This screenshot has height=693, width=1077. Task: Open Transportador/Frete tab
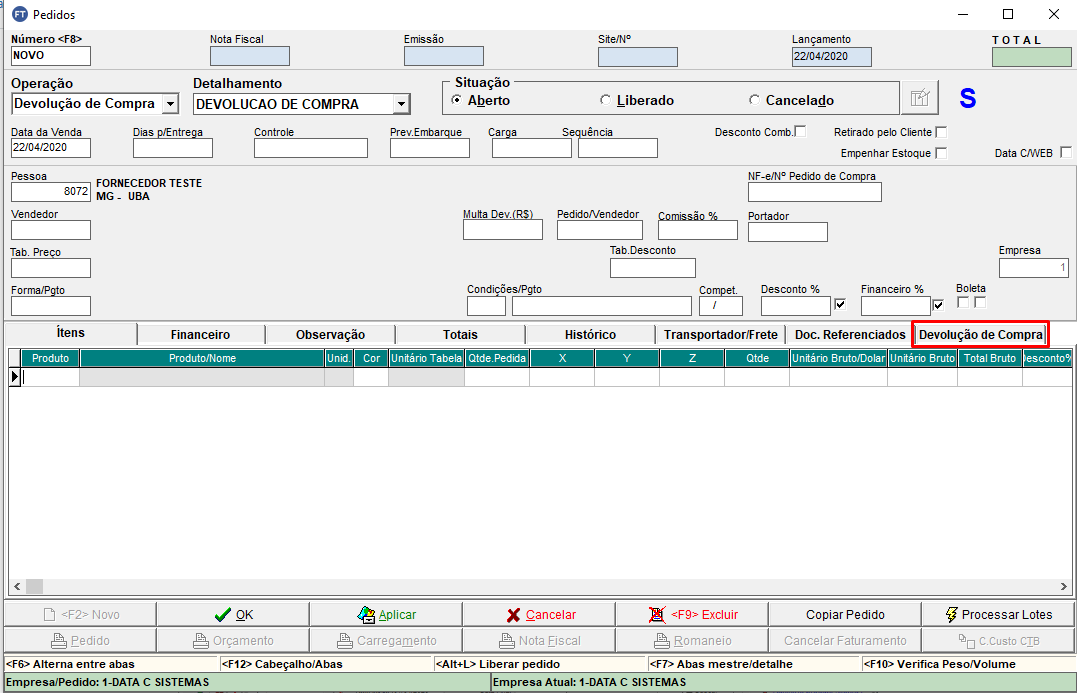[721, 334]
